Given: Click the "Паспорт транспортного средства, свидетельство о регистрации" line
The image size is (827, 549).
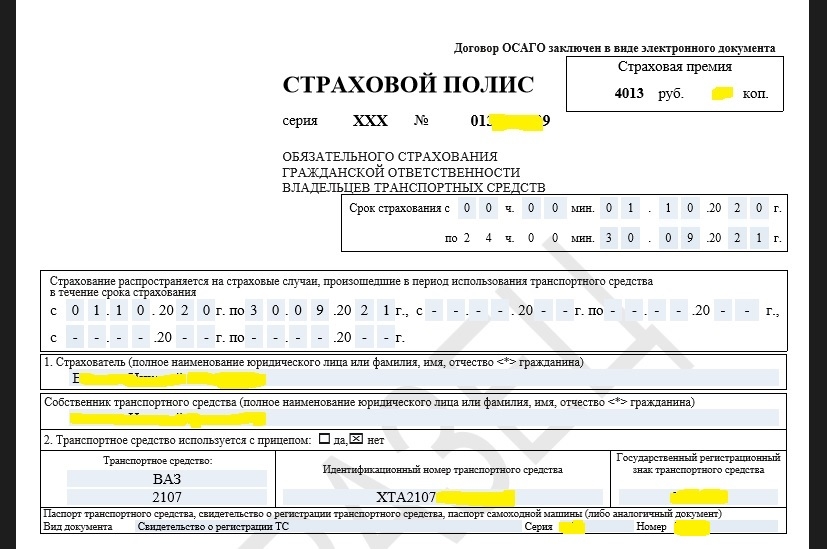Looking at the screenshot, I should [382, 513].
